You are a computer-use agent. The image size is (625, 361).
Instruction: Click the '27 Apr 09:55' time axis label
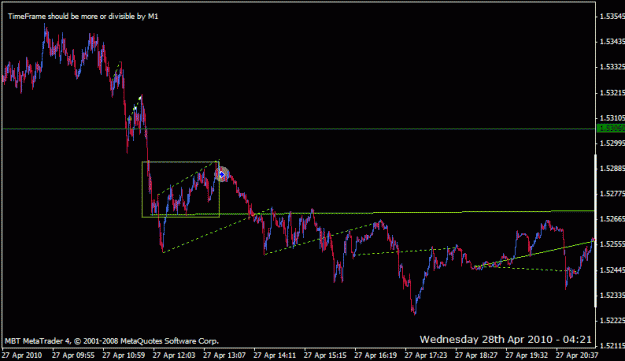(73, 355)
